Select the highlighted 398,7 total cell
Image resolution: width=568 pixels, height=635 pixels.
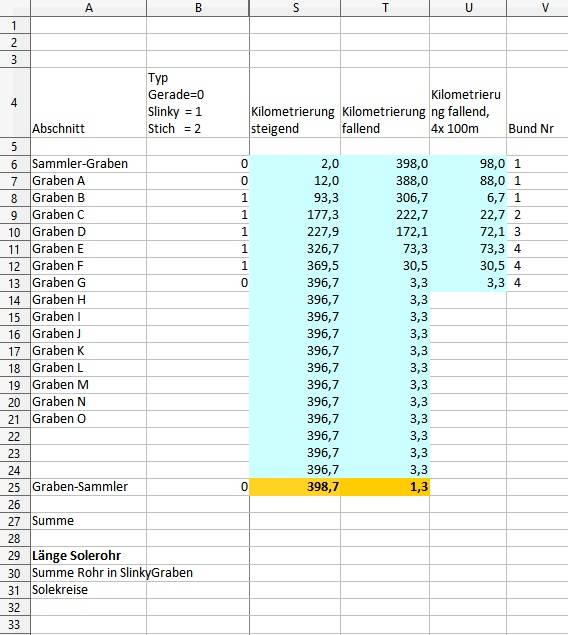(295, 487)
